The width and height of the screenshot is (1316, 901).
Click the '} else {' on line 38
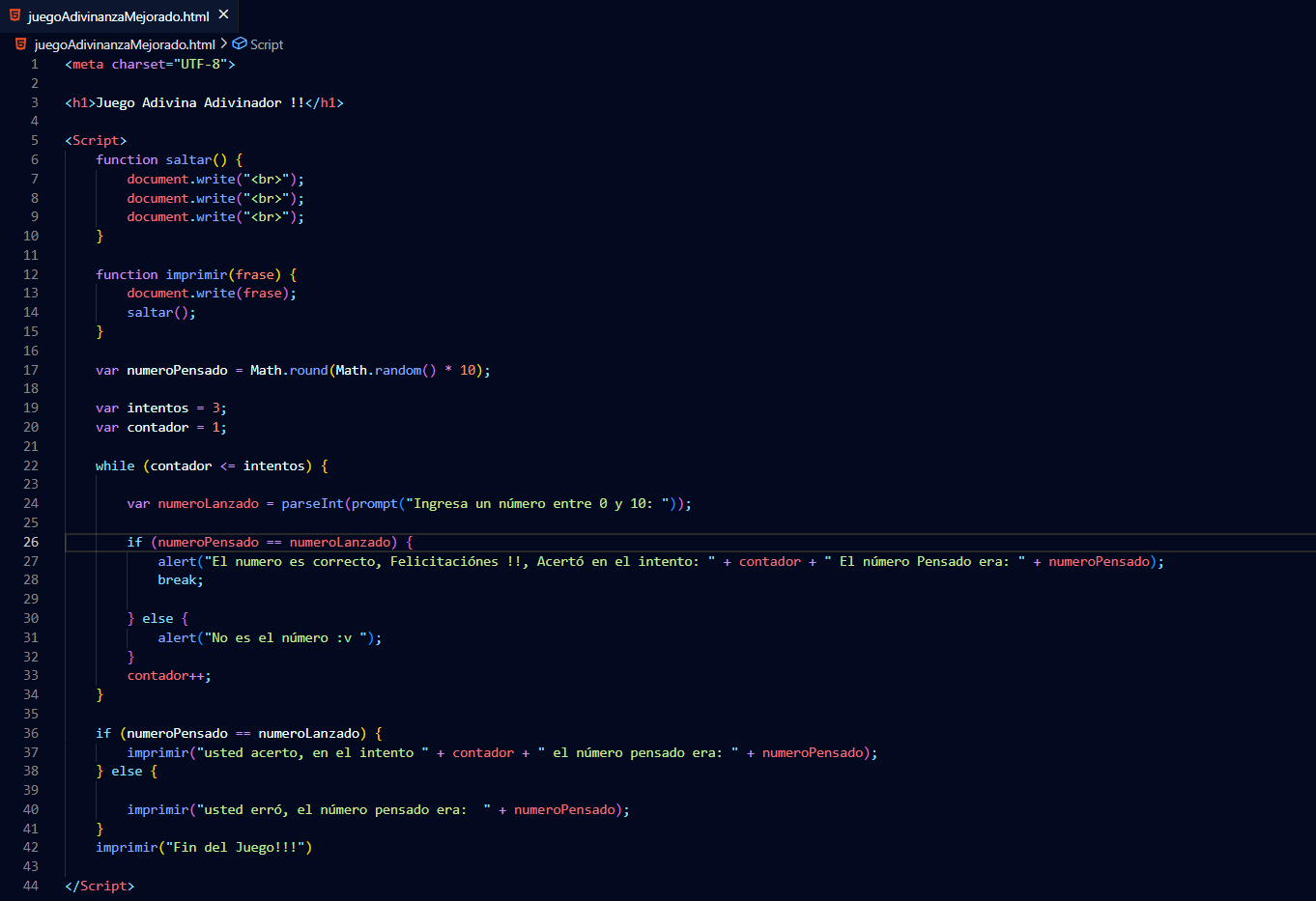[x=127, y=771]
